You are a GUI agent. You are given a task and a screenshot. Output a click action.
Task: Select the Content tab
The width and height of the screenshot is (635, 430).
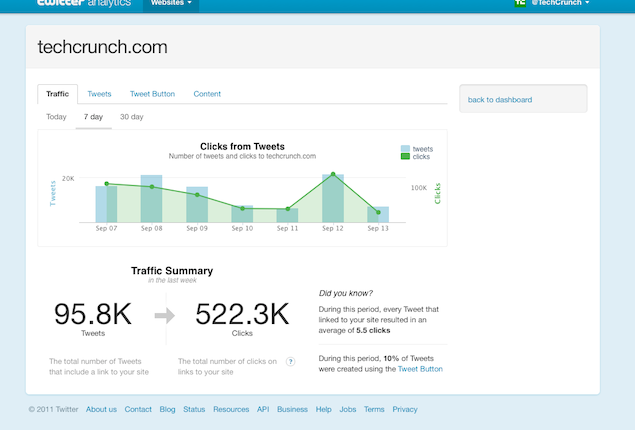tap(207, 94)
